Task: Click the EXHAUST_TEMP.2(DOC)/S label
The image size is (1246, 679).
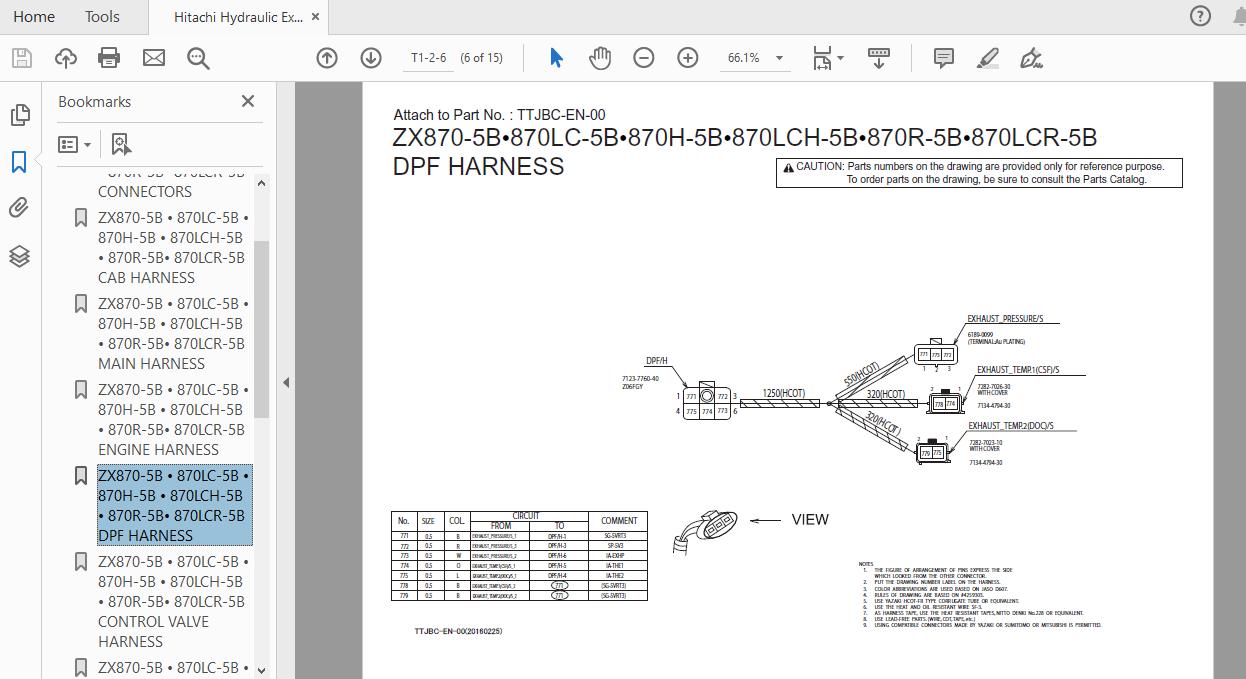Action: point(1010,426)
